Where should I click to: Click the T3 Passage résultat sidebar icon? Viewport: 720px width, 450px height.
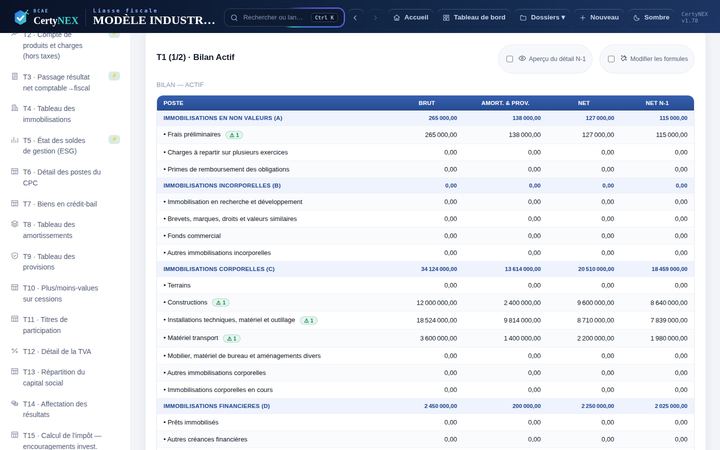click(15, 76)
